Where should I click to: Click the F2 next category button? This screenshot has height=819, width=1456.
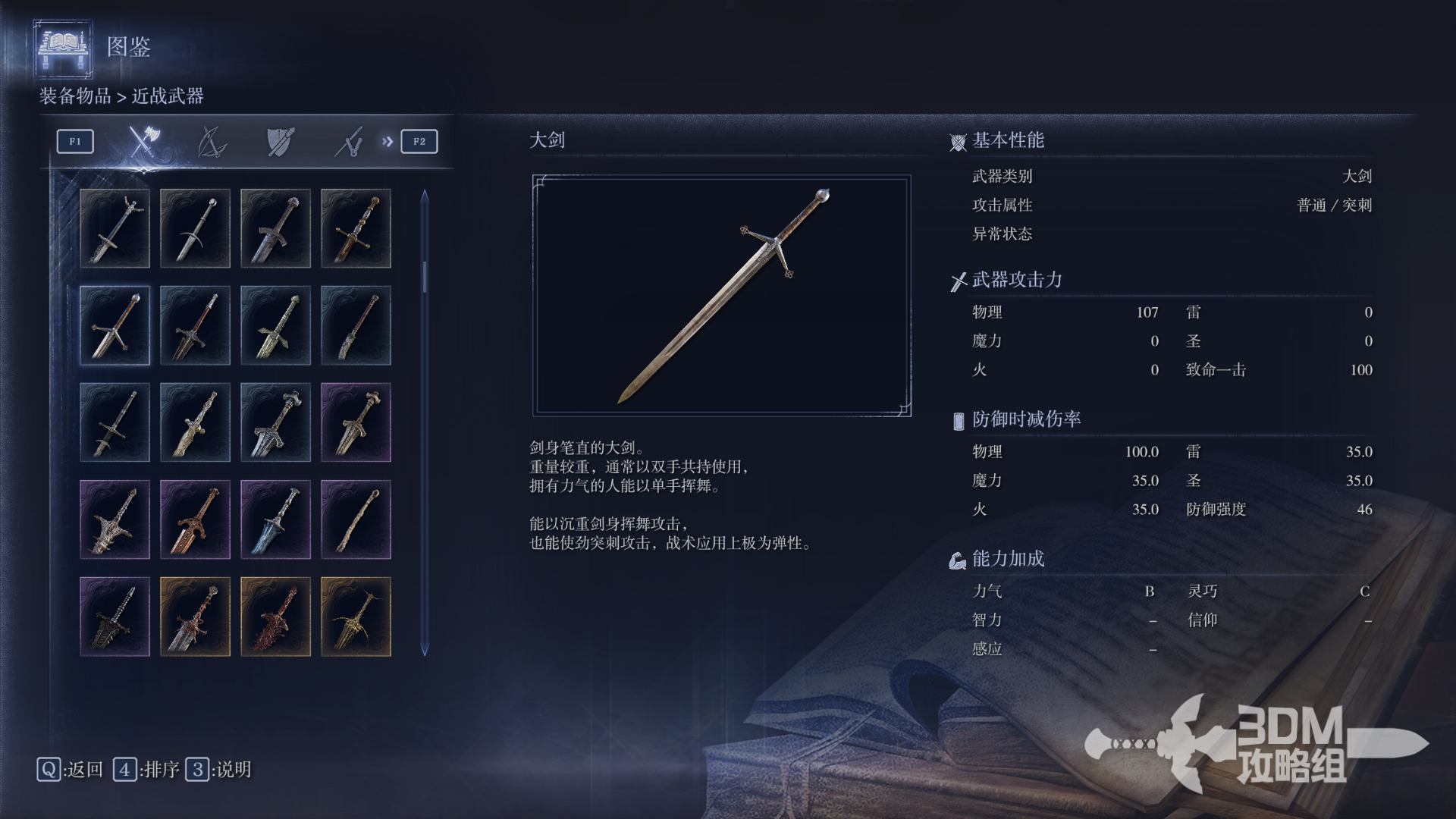tap(419, 142)
